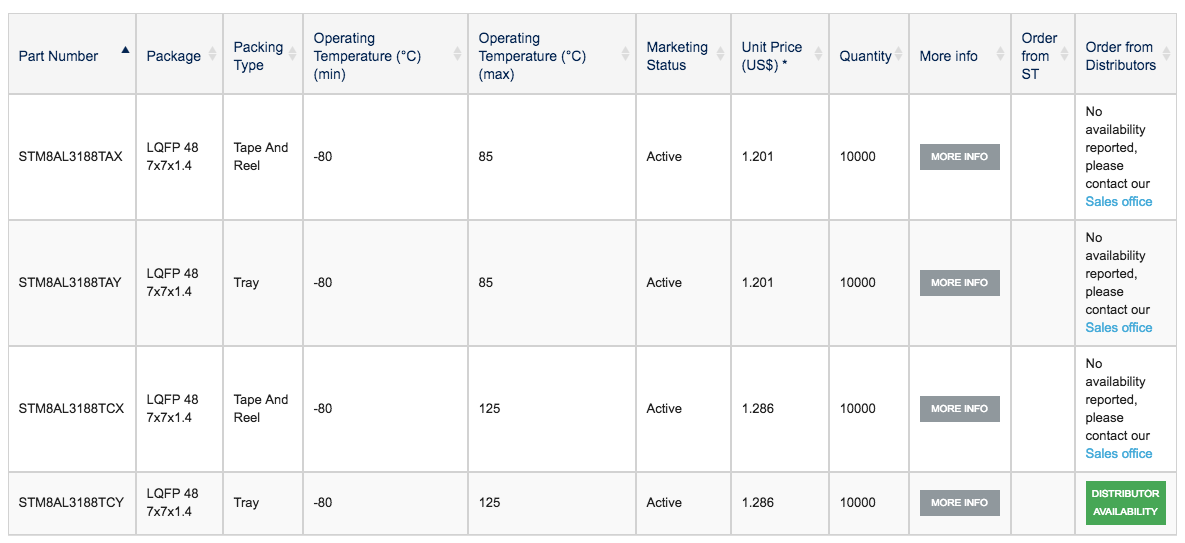This screenshot has height=543, width=1185.
Task: Sort by Operating Temperature max arrows
Action: click(x=625, y=54)
